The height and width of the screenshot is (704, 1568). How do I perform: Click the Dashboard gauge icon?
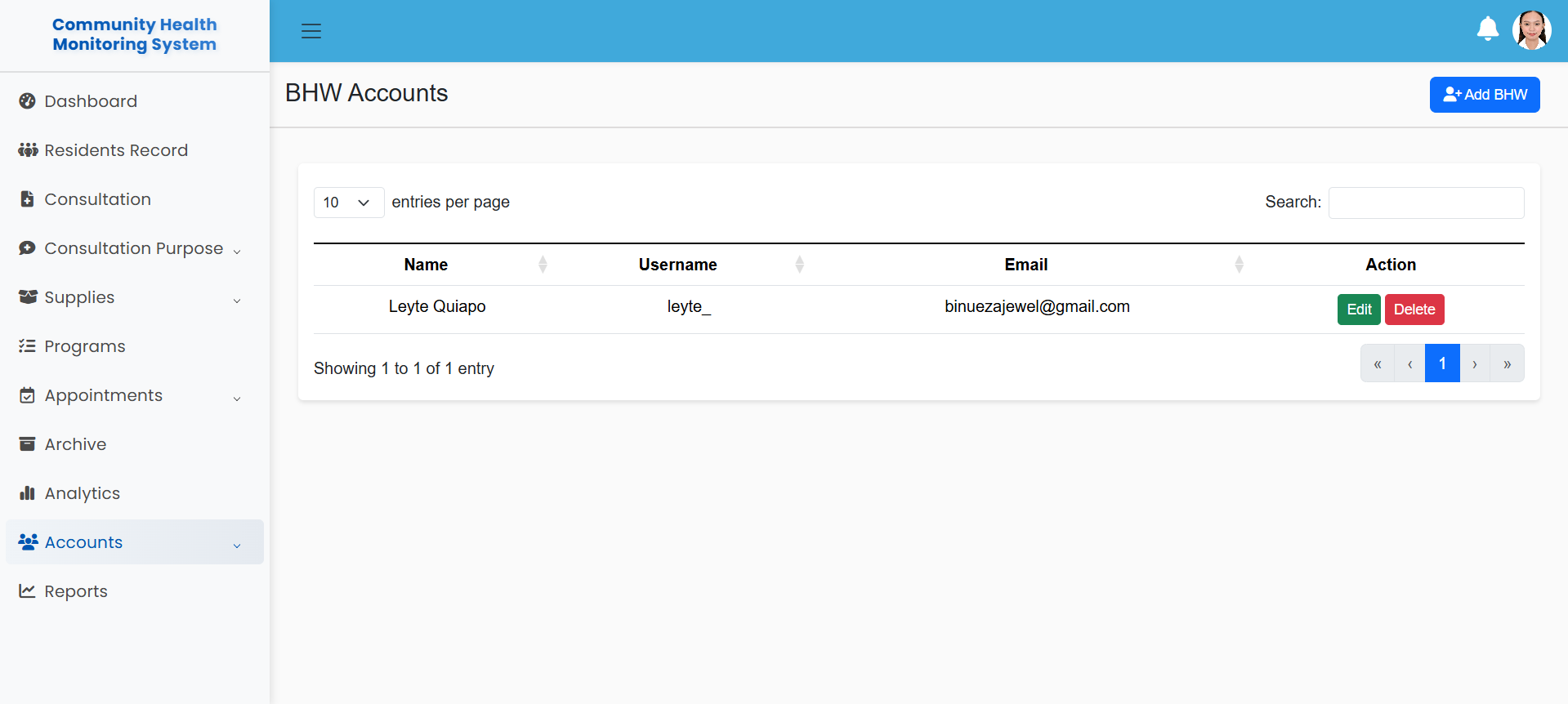tap(27, 100)
